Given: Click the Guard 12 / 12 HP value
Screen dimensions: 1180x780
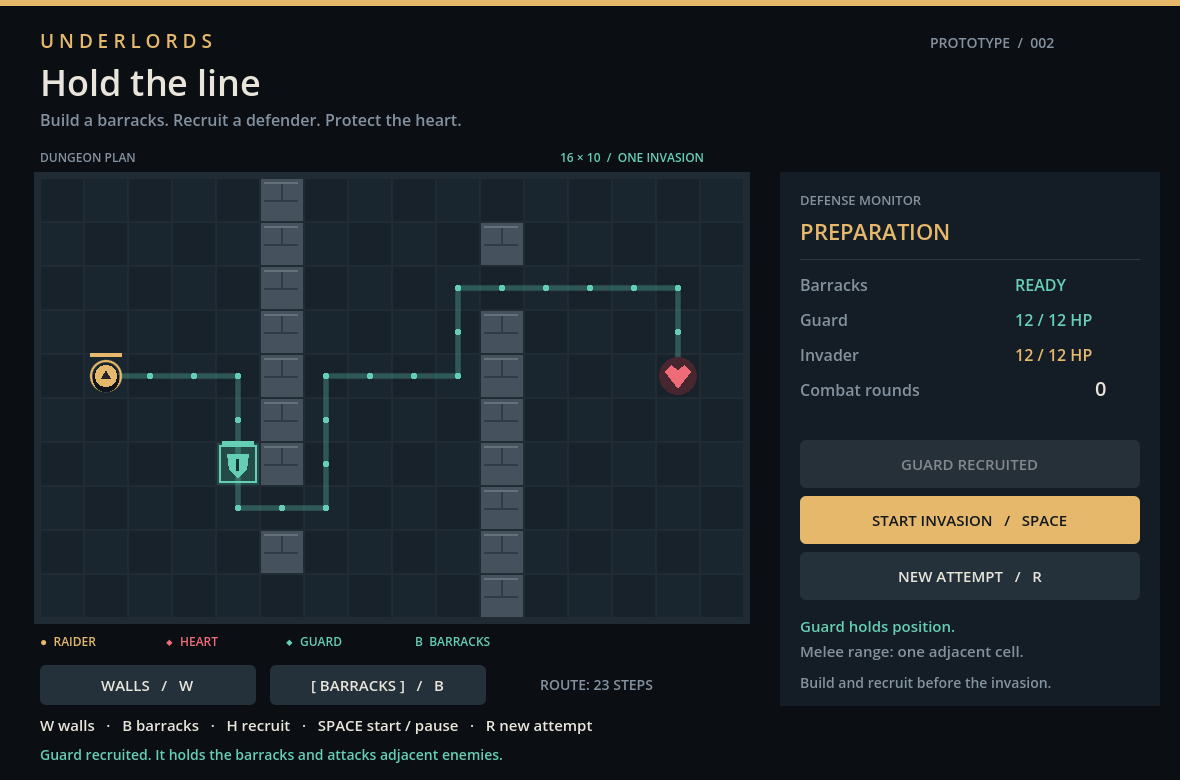Looking at the screenshot, I should (1053, 320).
